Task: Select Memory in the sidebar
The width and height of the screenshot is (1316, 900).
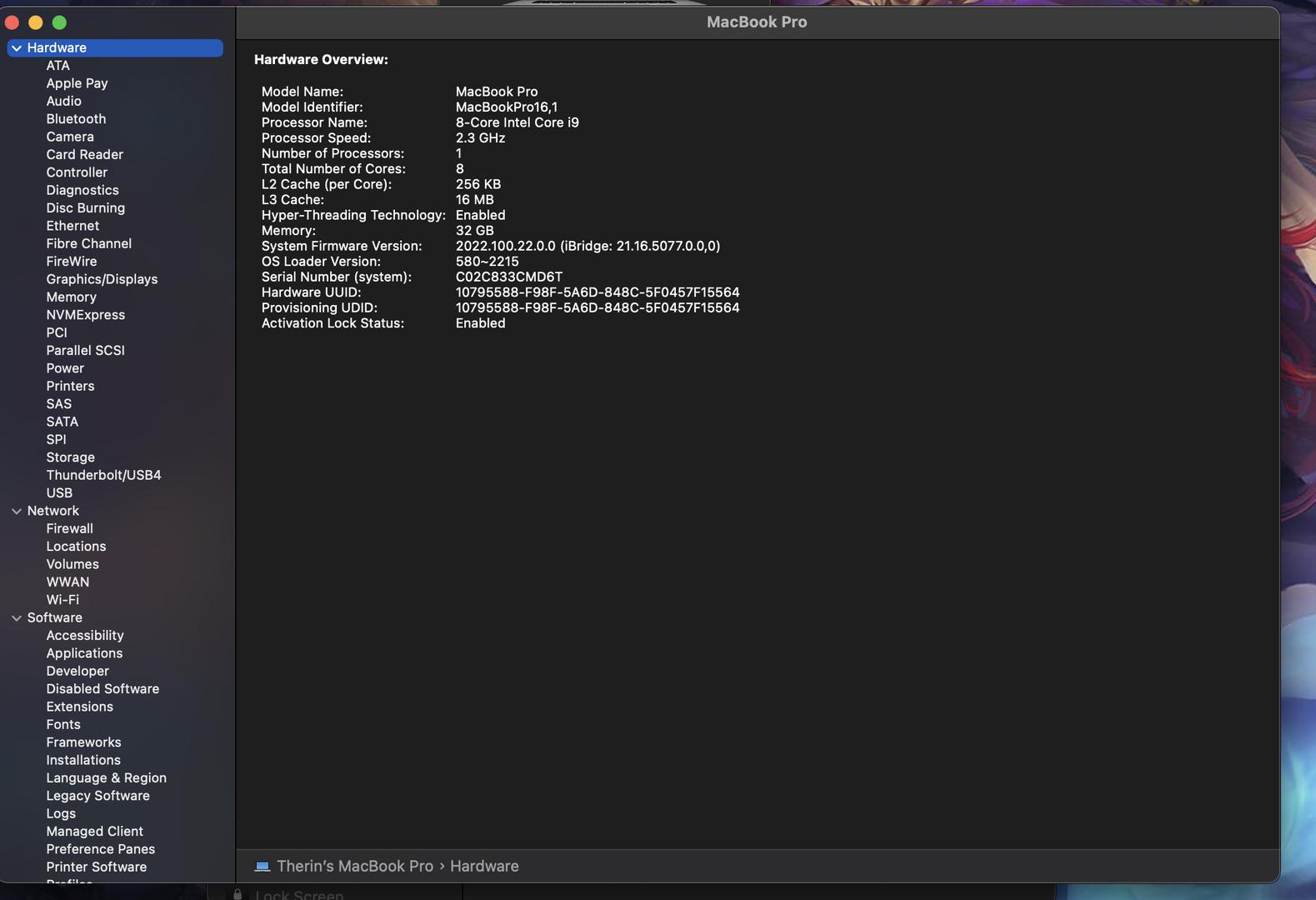Action: [x=71, y=297]
